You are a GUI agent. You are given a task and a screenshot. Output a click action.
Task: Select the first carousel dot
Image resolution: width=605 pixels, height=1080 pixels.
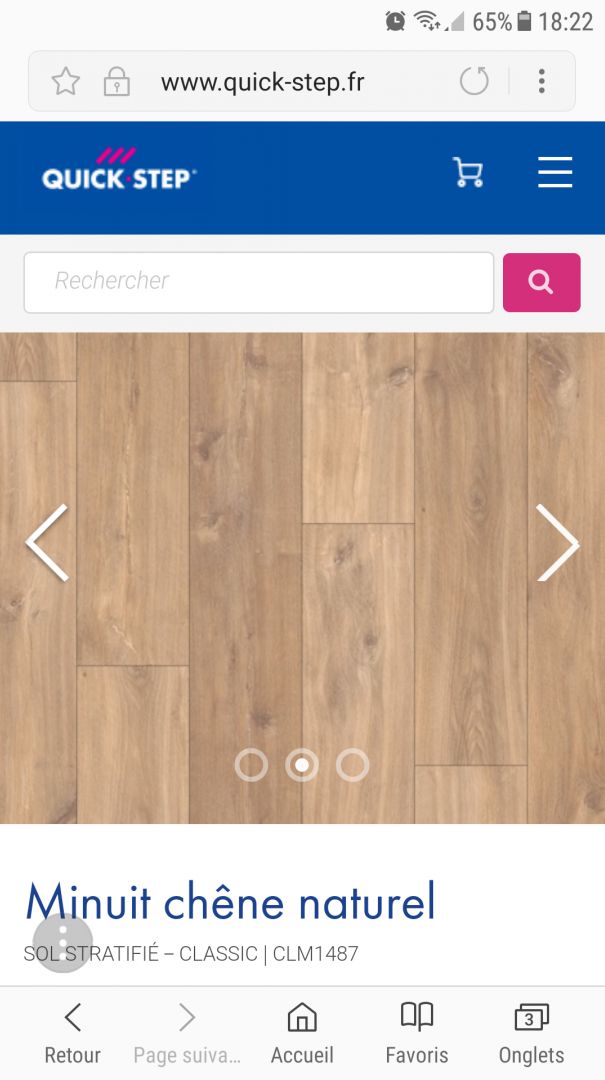click(251, 765)
